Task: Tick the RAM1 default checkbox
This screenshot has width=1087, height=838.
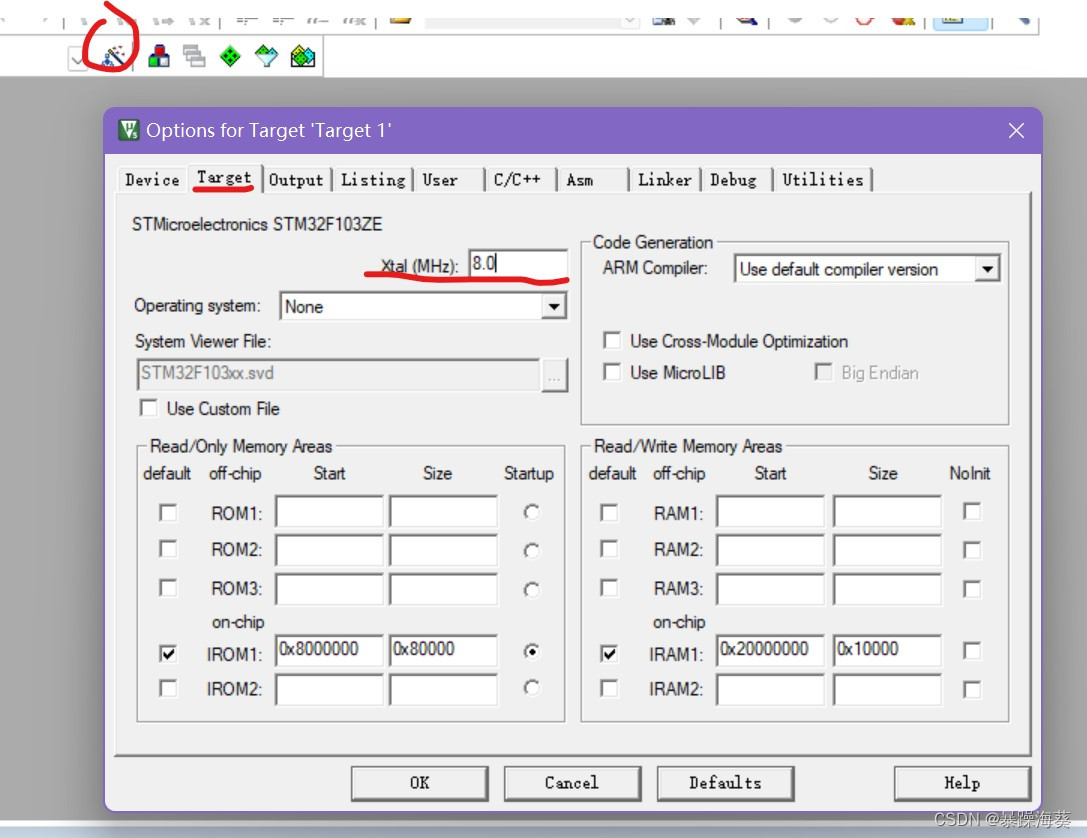Action: (x=609, y=512)
